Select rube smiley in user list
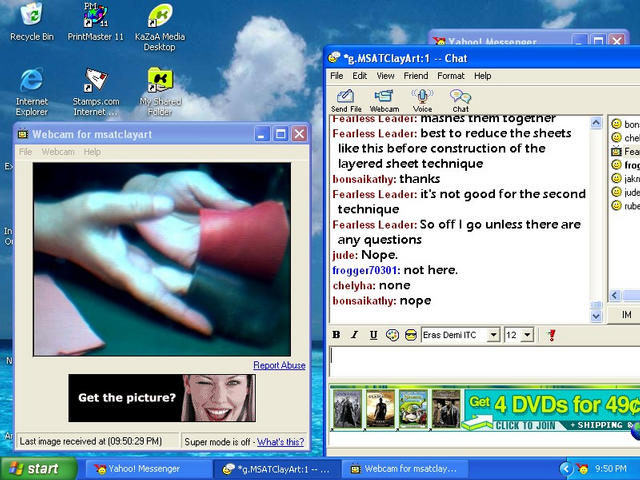Viewport: 640px width, 480px height. coord(616,205)
